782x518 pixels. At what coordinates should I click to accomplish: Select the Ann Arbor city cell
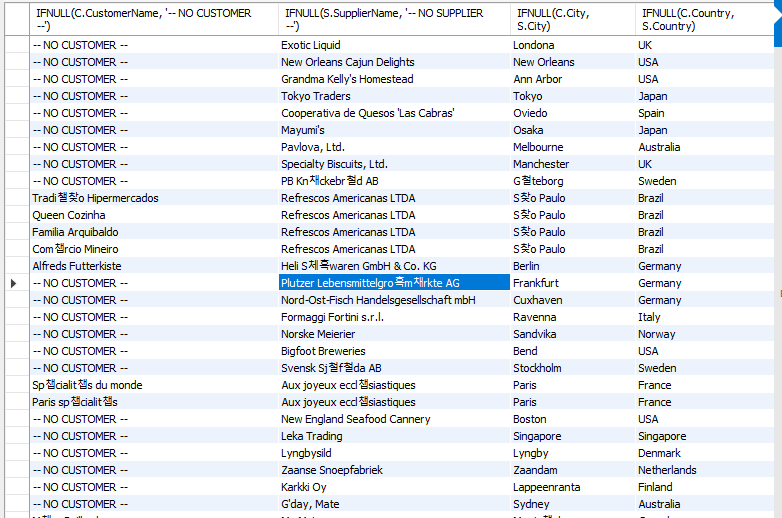(x=573, y=79)
